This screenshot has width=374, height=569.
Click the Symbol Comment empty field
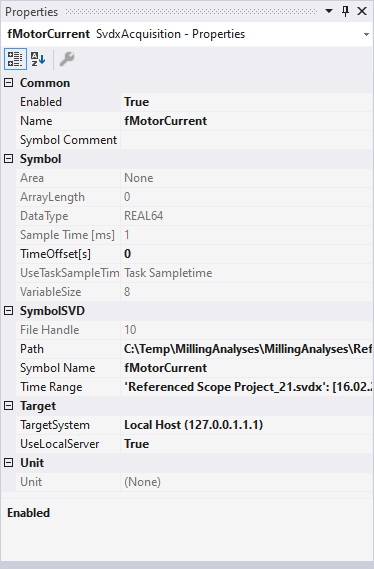coord(247,140)
